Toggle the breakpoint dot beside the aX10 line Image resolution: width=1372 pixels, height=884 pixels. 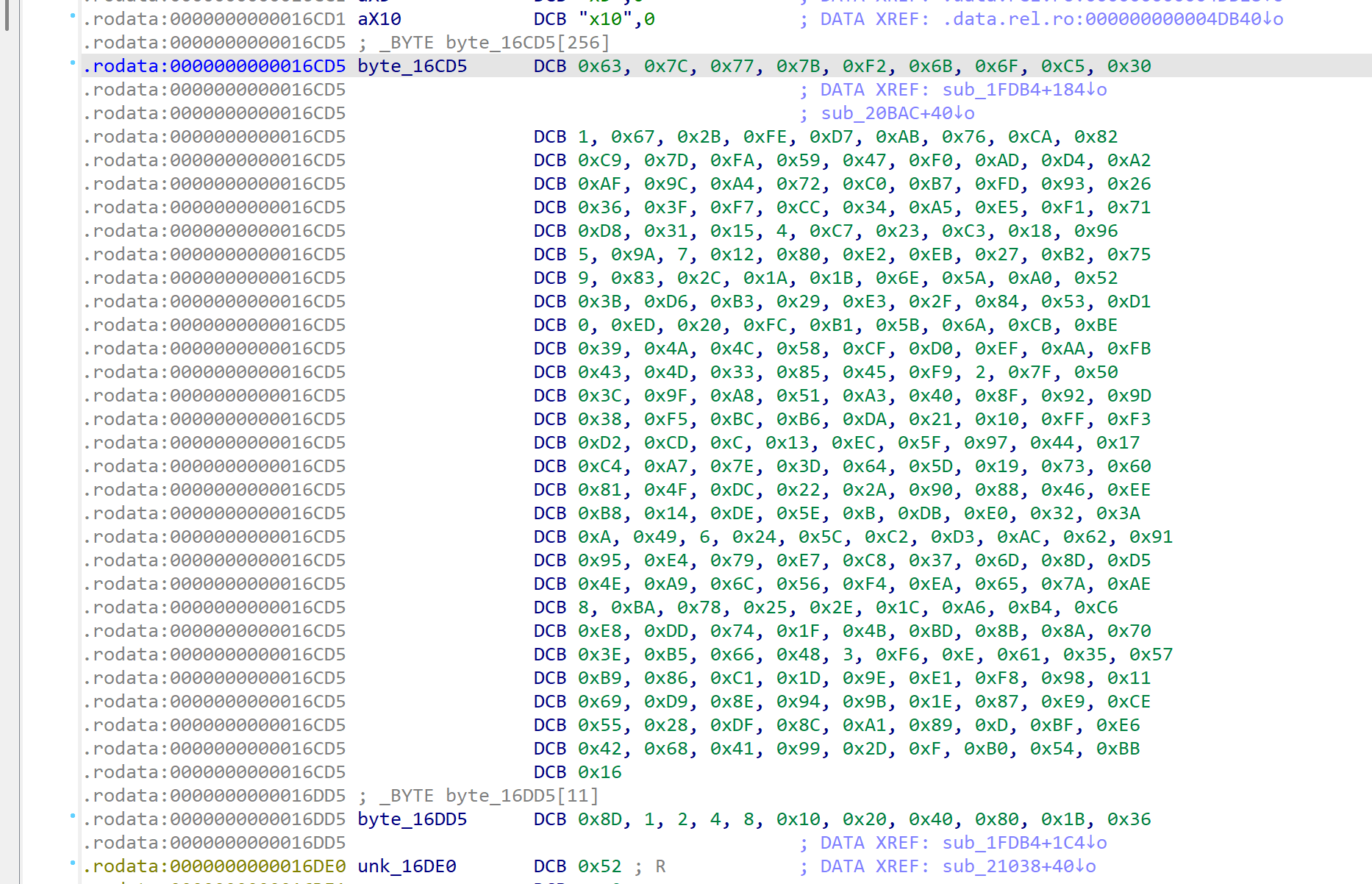click(73, 16)
